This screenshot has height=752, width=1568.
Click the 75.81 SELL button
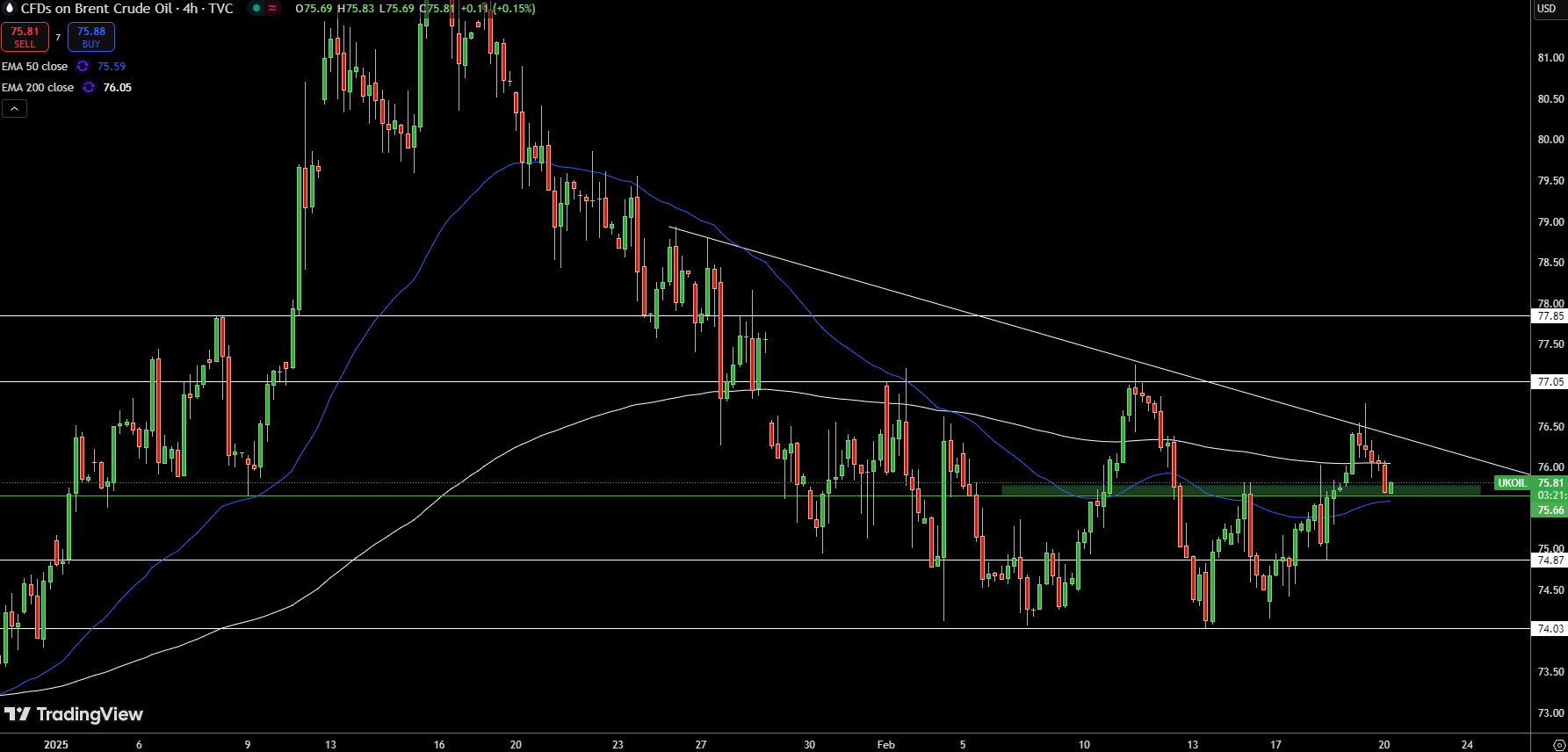tap(25, 37)
